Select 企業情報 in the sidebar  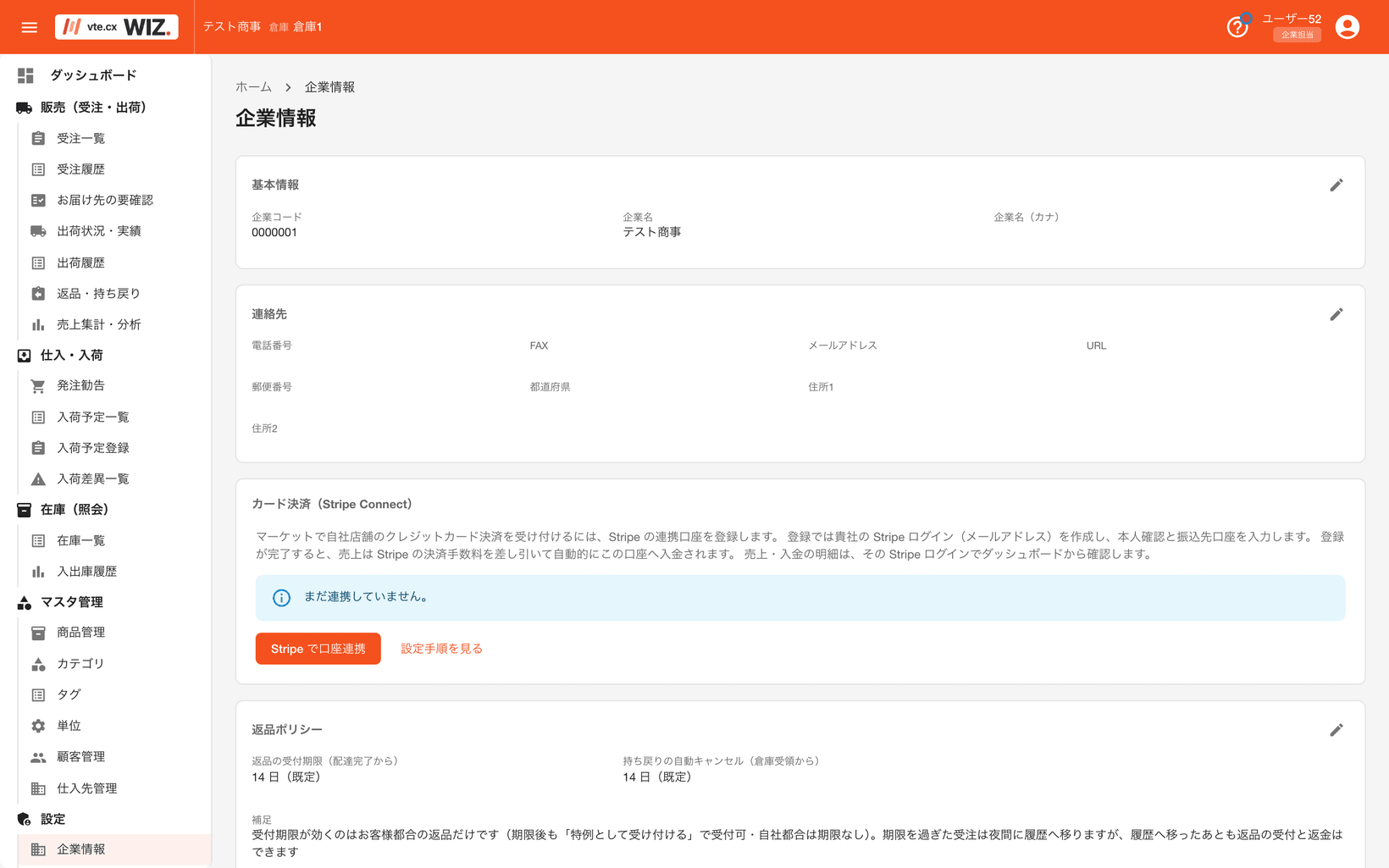tap(113, 849)
